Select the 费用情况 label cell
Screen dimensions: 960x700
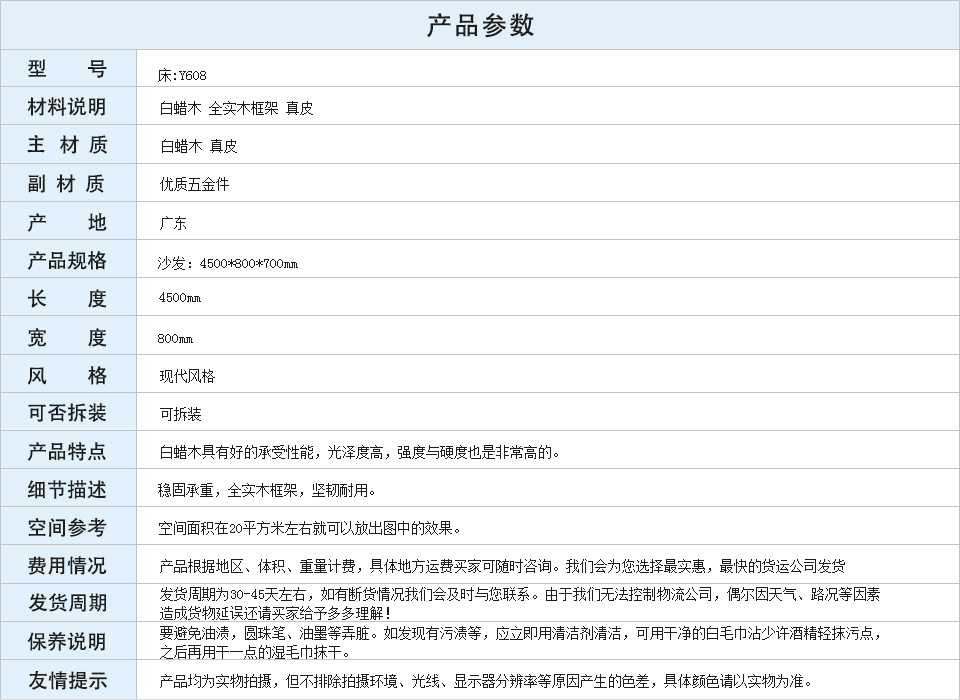68,565
